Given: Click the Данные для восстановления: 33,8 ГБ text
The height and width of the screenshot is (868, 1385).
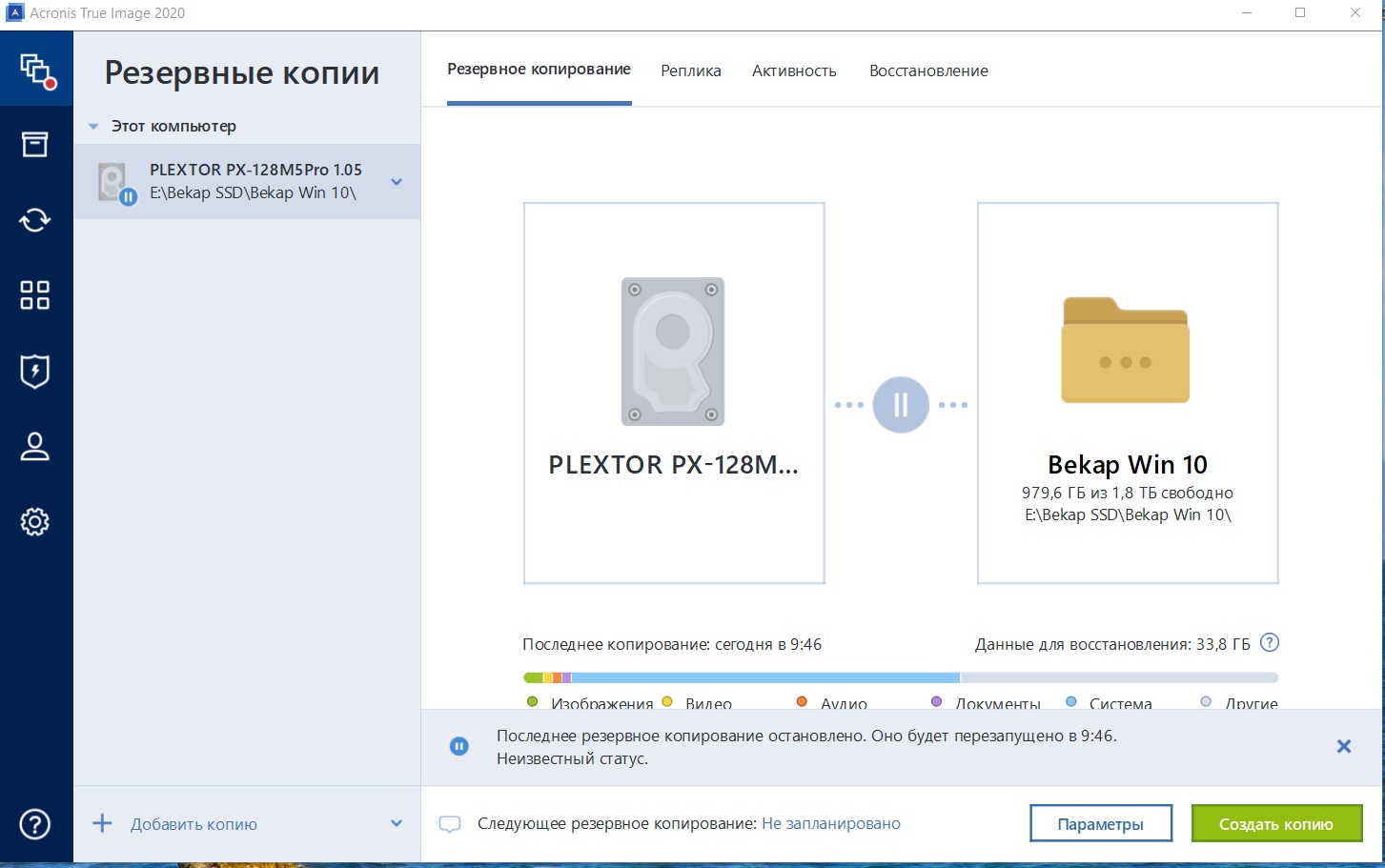Looking at the screenshot, I should pyautogui.click(x=1112, y=644).
